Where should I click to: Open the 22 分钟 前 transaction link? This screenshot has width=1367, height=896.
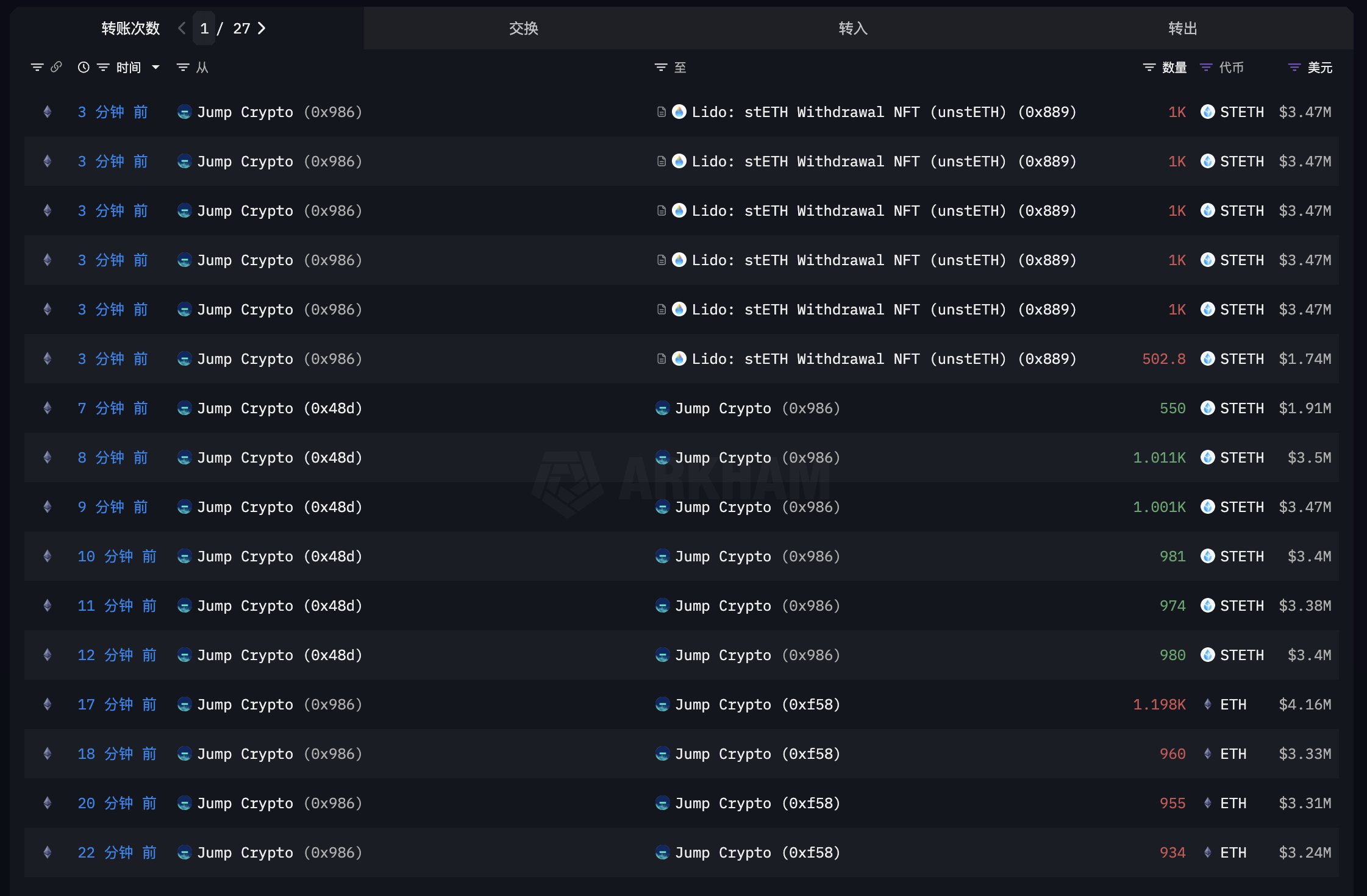click(x=117, y=852)
